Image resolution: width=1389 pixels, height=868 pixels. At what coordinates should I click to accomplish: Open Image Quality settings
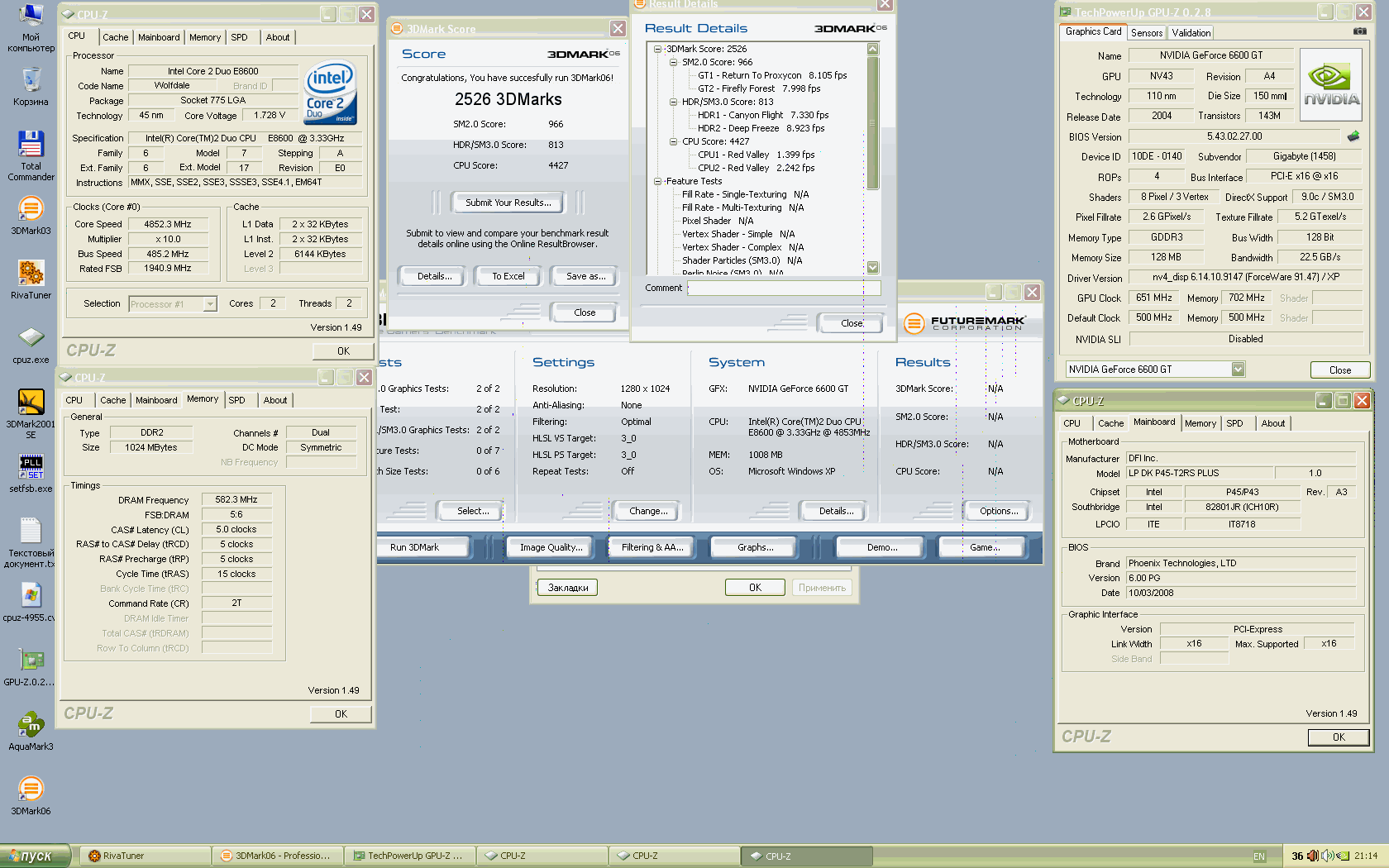coord(551,547)
